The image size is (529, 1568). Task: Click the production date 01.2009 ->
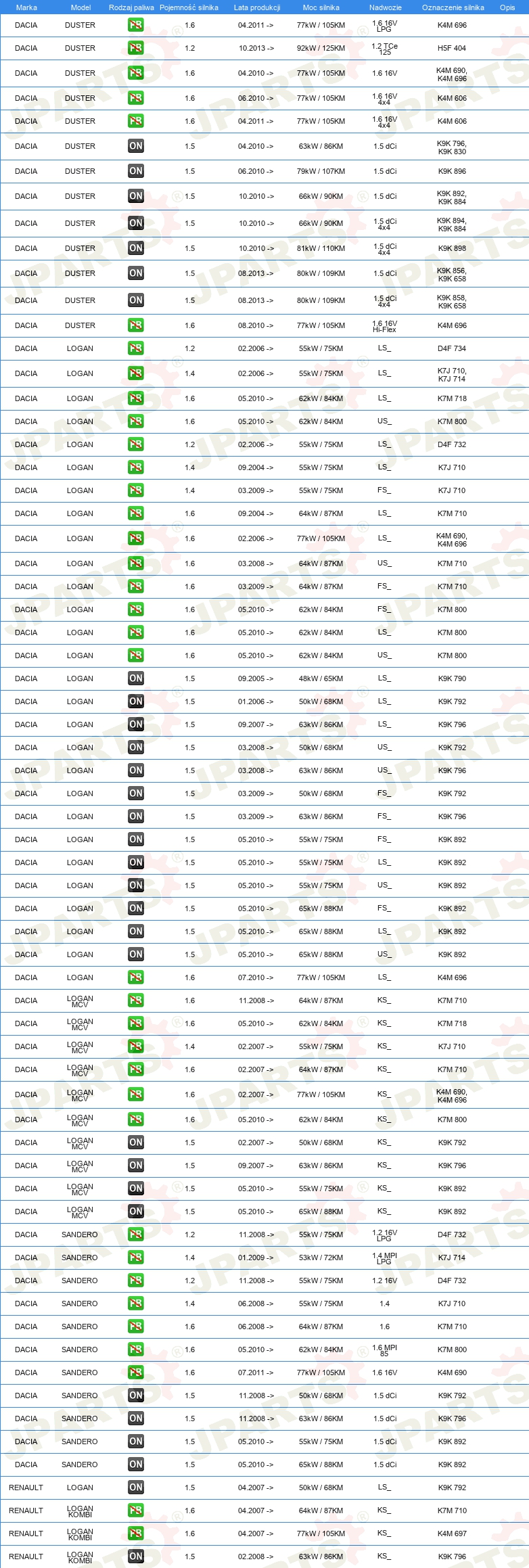coord(256,1258)
